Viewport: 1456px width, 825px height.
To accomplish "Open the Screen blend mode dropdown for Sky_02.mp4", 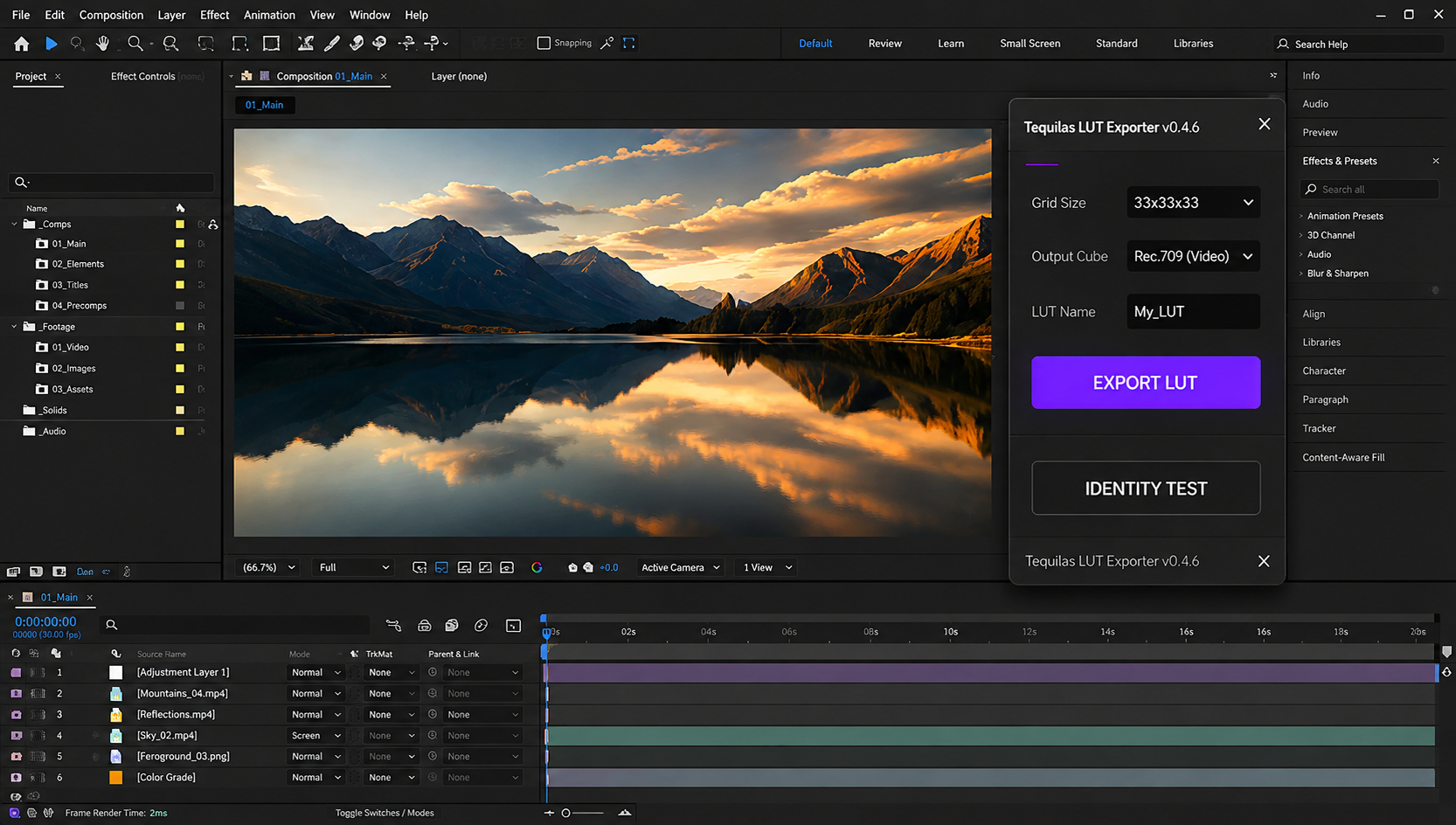I will click(315, 735).
